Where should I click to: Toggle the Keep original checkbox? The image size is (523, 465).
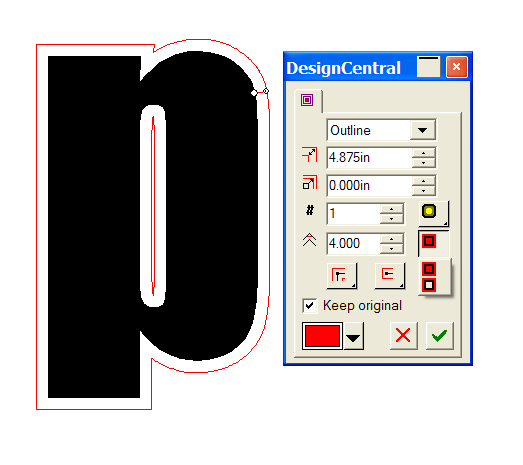point(309,306)
